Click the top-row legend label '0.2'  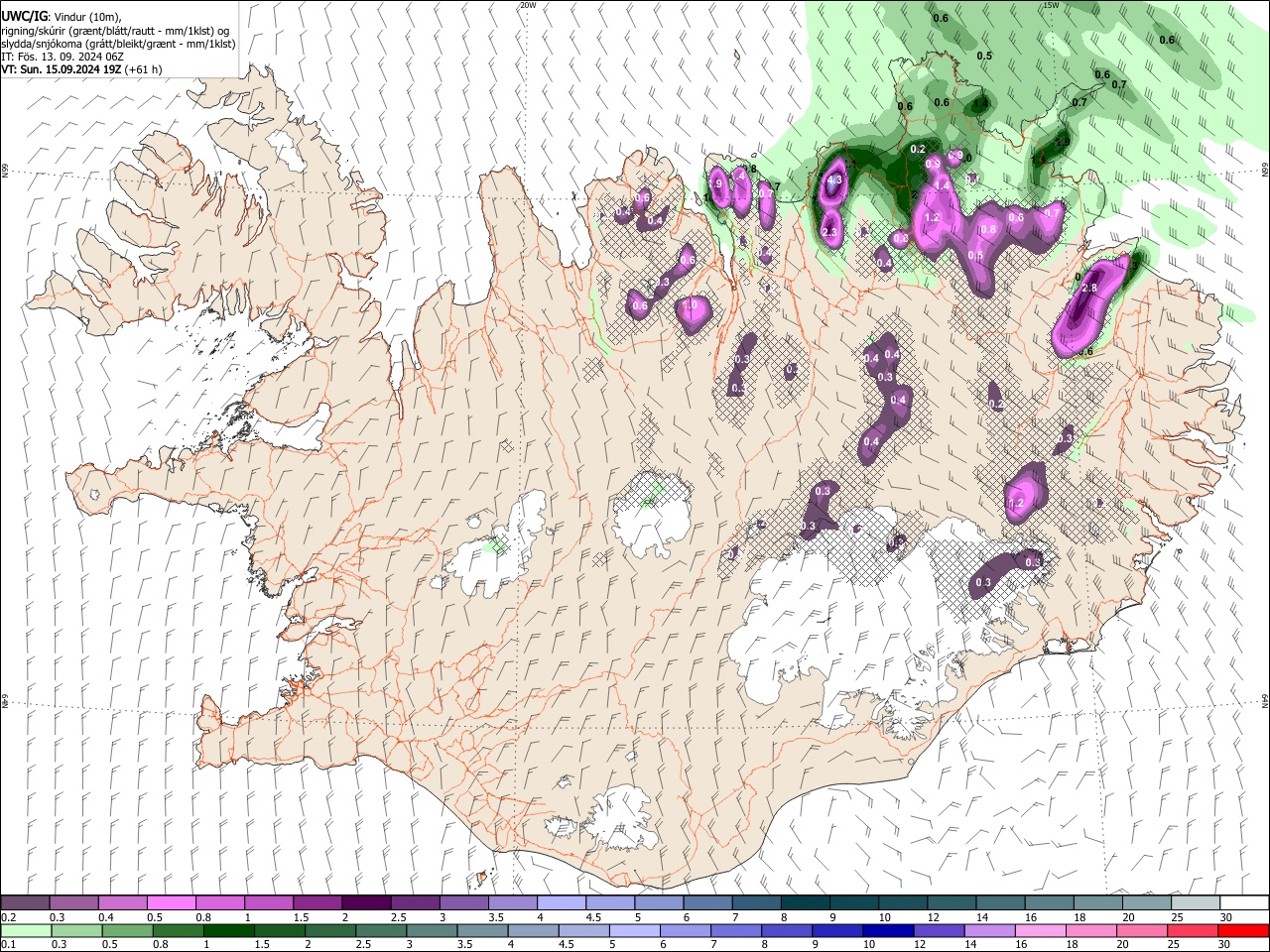click(x=9, y=917)
